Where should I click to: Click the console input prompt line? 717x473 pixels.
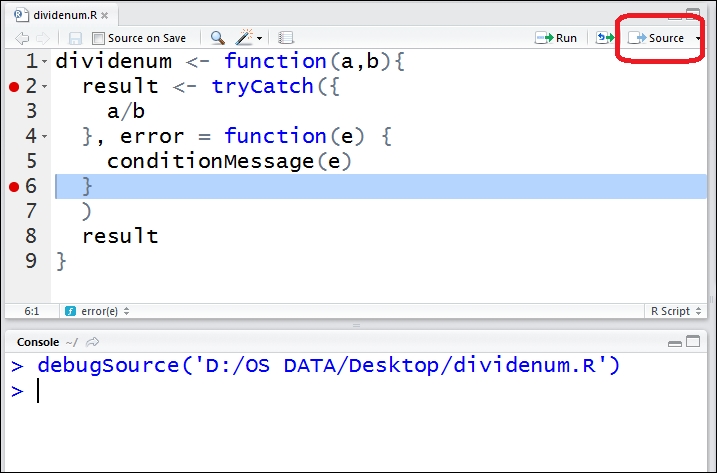coord(300,391)
